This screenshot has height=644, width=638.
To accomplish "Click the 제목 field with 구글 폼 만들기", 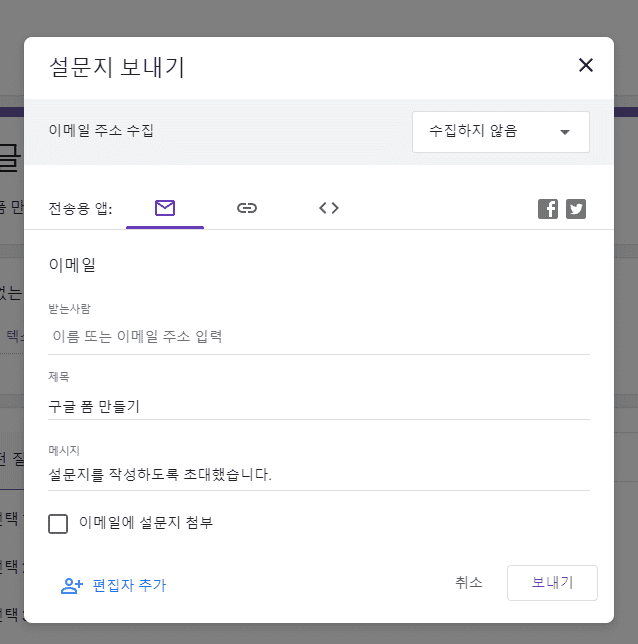I will 319,407.
